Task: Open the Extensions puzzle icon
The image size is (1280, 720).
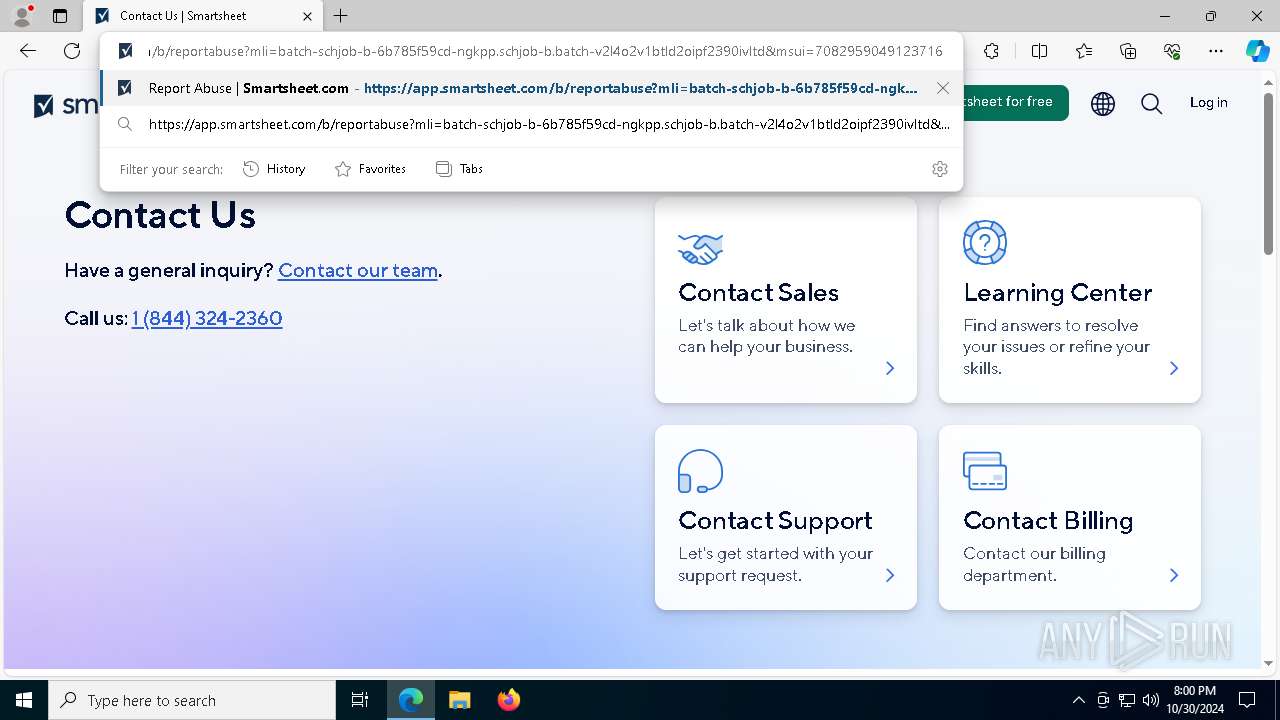Action: pos(991,51)
